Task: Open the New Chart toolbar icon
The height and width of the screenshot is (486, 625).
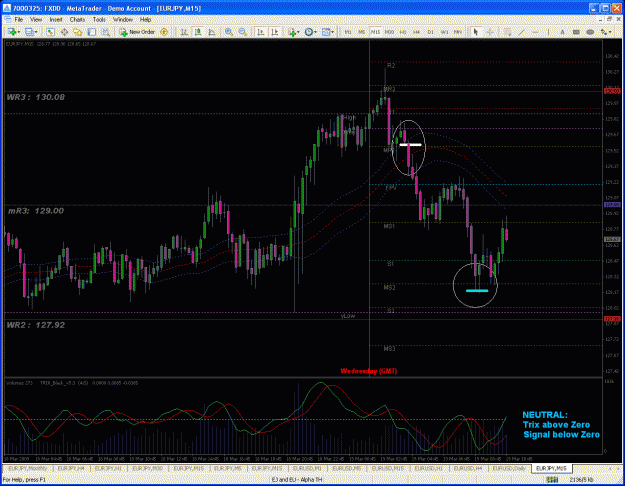Action: click(12, 32)
